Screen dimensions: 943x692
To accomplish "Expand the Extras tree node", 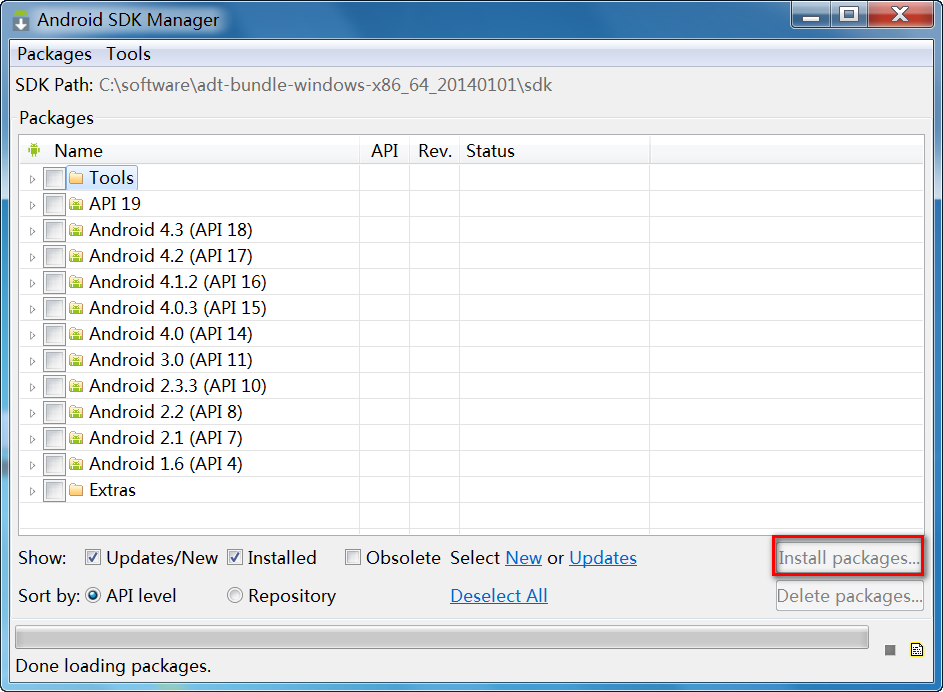I will (32, 491).
